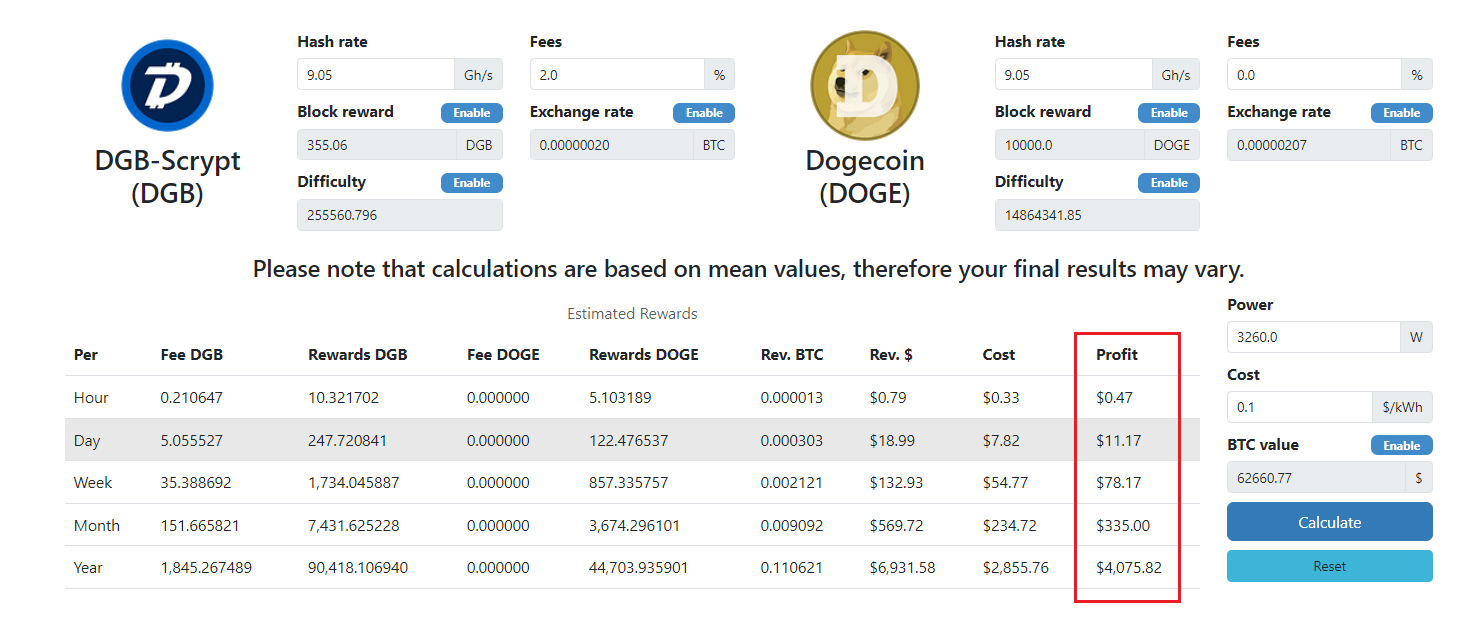Click the Profit column header
Image resolution: width=1461 pixels, height=617 pixels.
[1117, 355]
